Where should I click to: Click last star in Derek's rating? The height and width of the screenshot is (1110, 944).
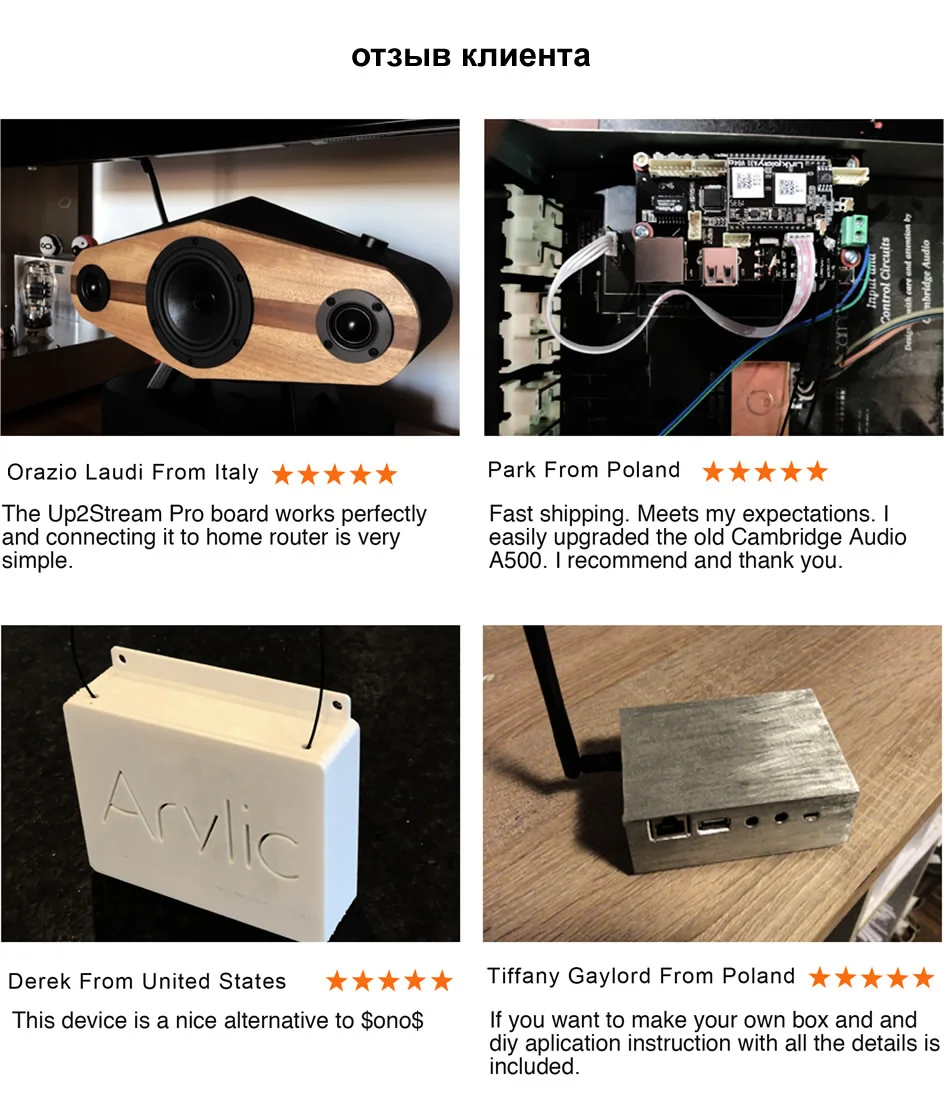point(442,980)
